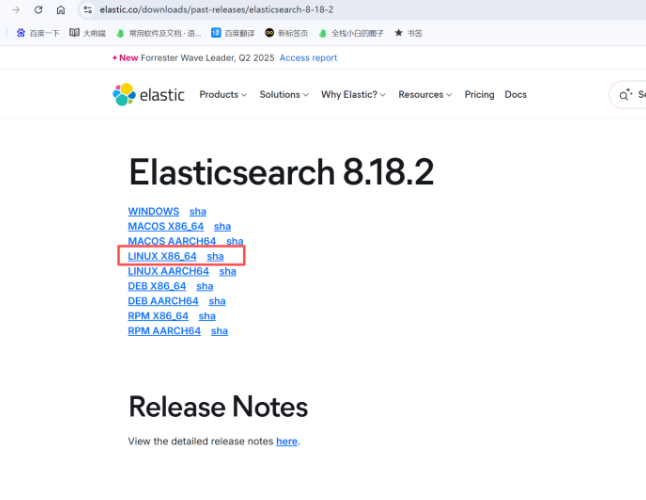The height and width of the screenshot is (500, 646).
Task: Download the WINDOWS package
Action: 153,211
